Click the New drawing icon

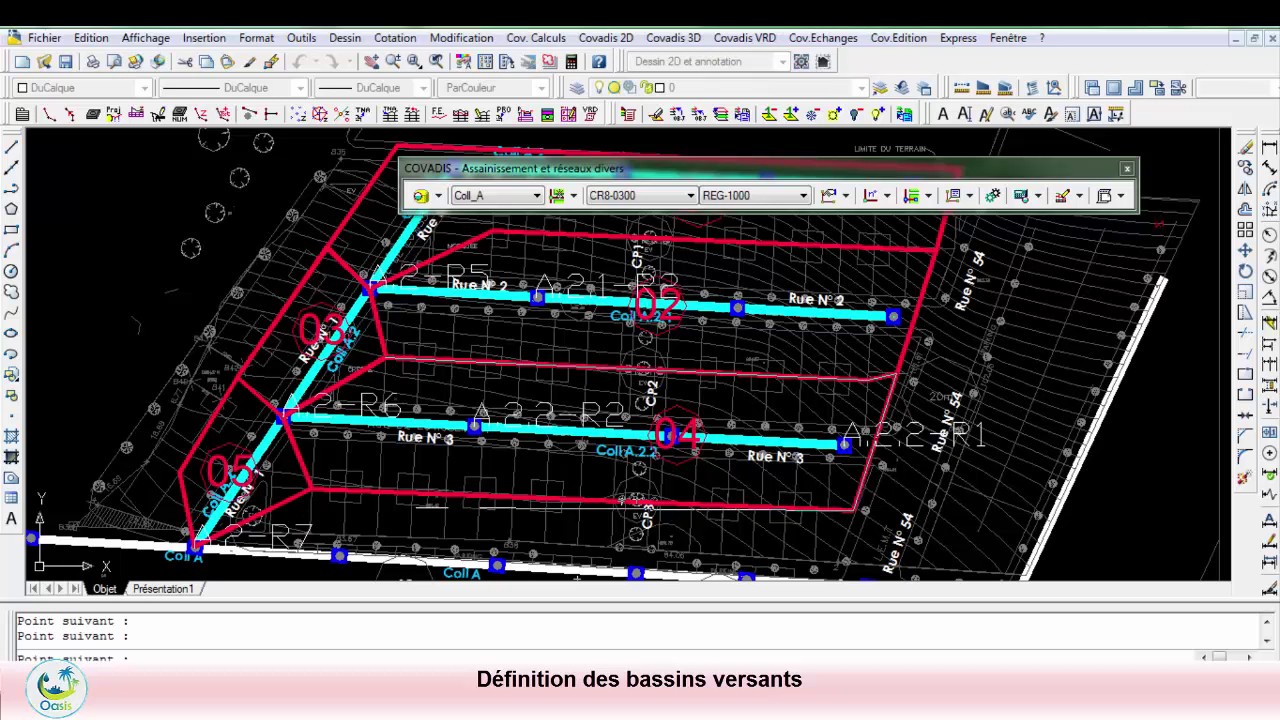click(22, 62)
